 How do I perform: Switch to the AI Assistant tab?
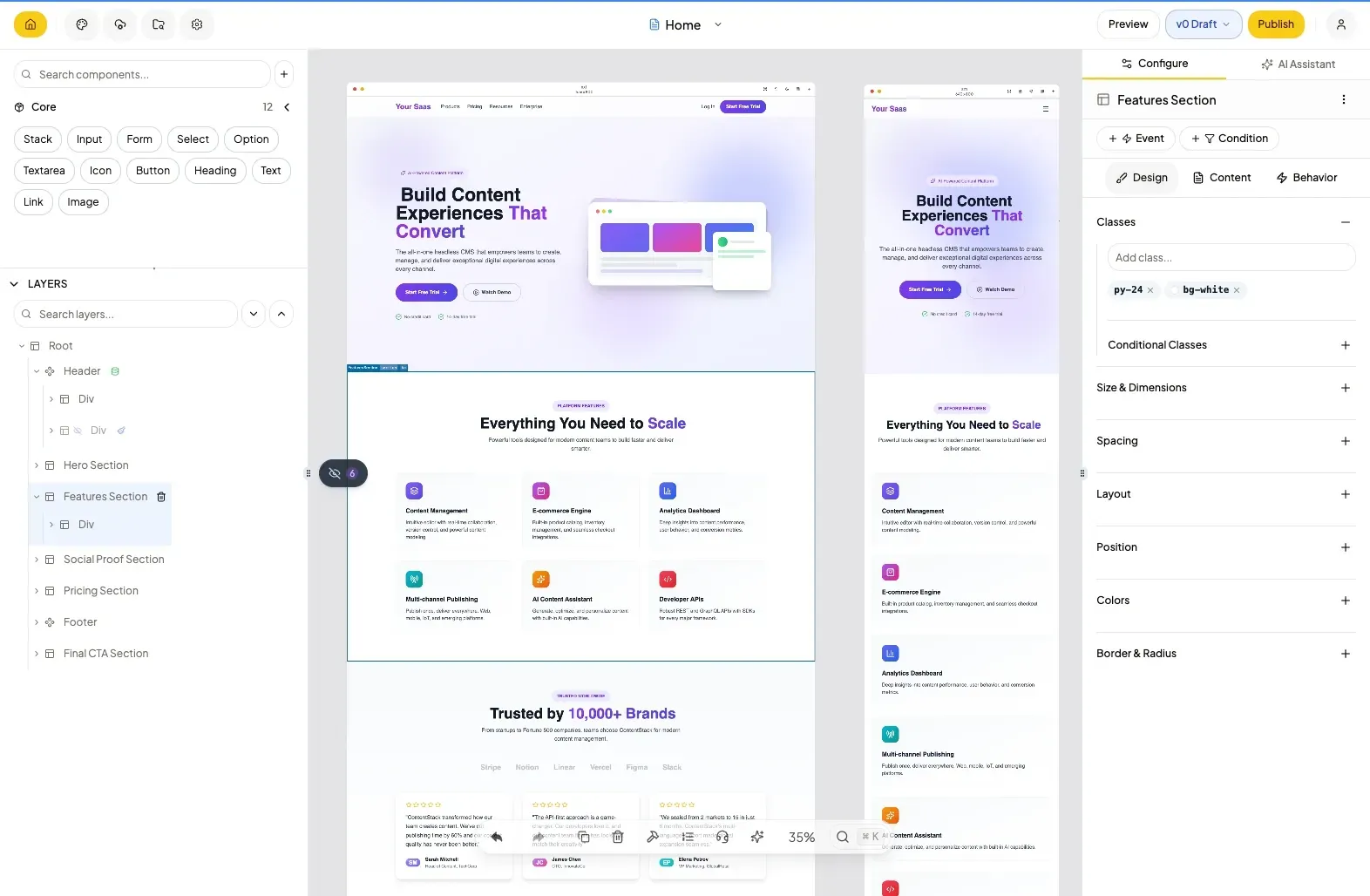pyautogui.click(x=1298, y=64)
